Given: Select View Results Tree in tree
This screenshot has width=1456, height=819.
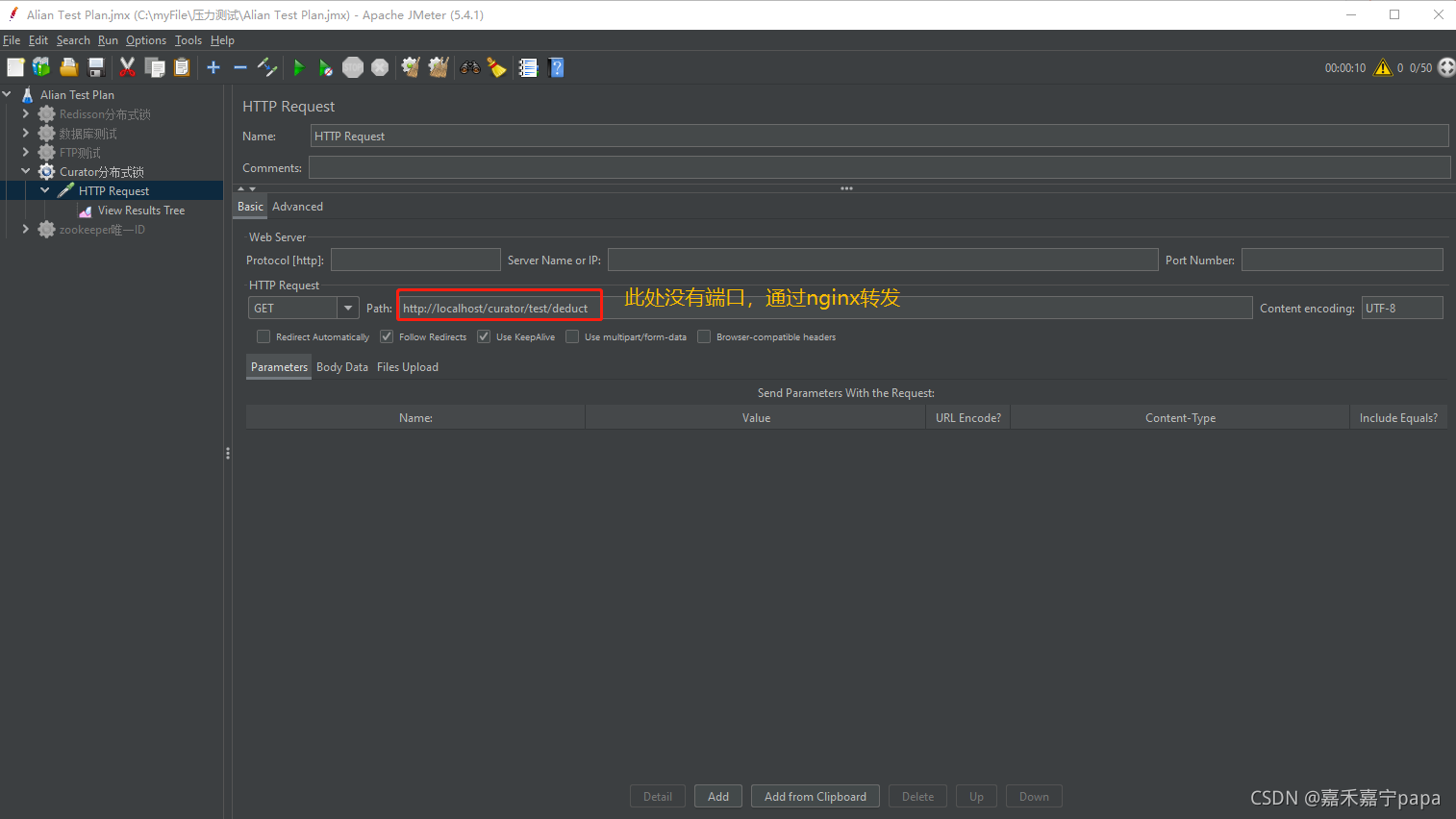Looking at the screenshot, I should click(x=141, y=211).
